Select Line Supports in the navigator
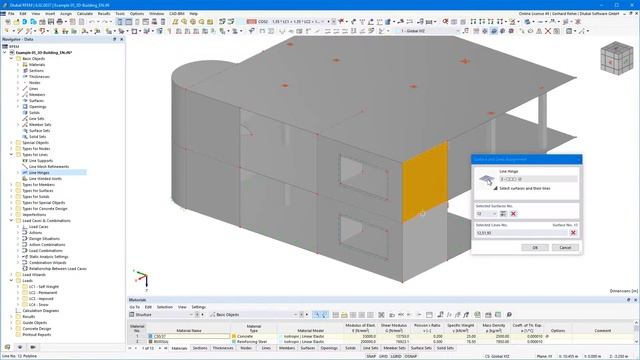Image resolution: width=640 pixels, height=360 pixels. 41,161
